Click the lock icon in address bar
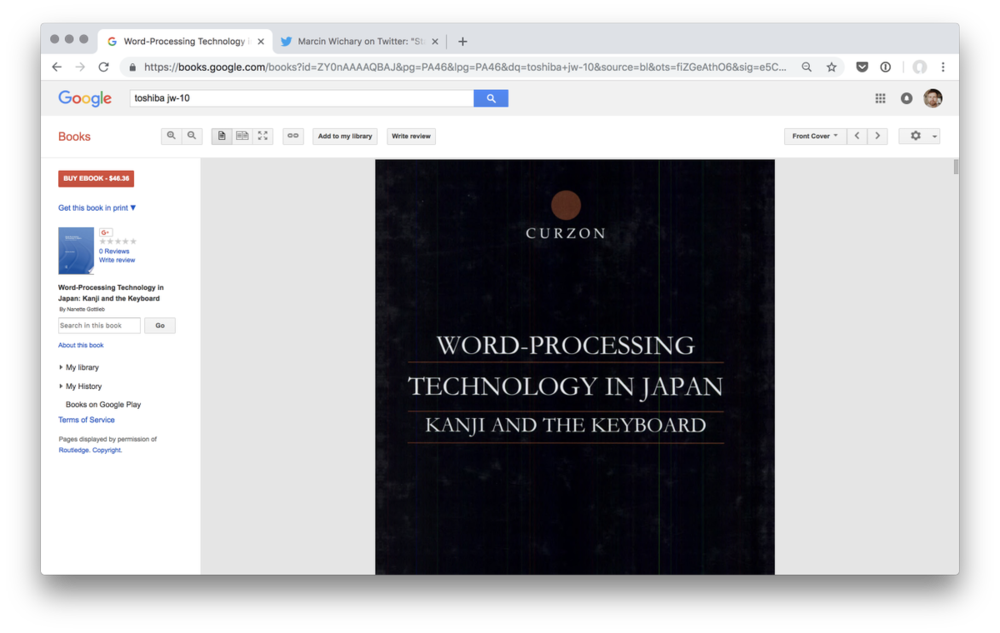 pos(132,67)
